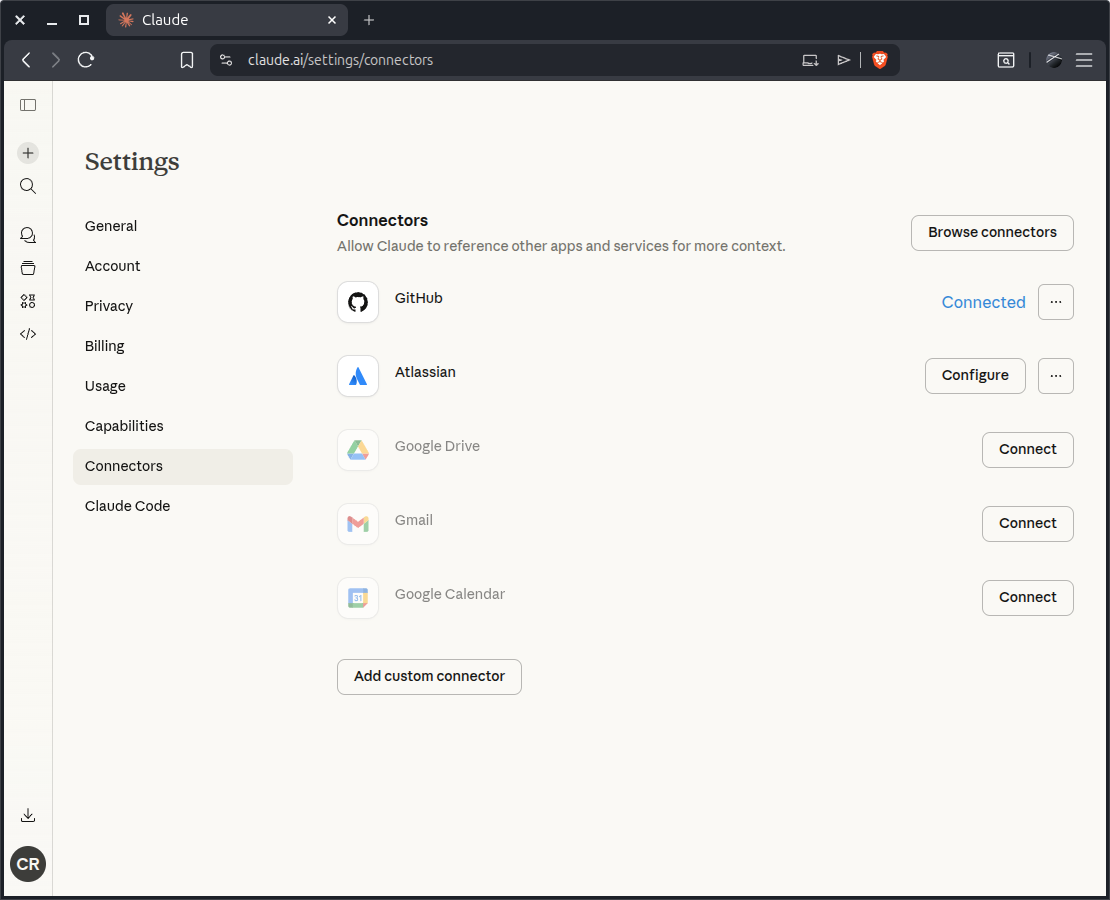Open the options menu next to Atlassian
The image size is (1110, 900).
pyautogui.click(x=1056, y=376)
